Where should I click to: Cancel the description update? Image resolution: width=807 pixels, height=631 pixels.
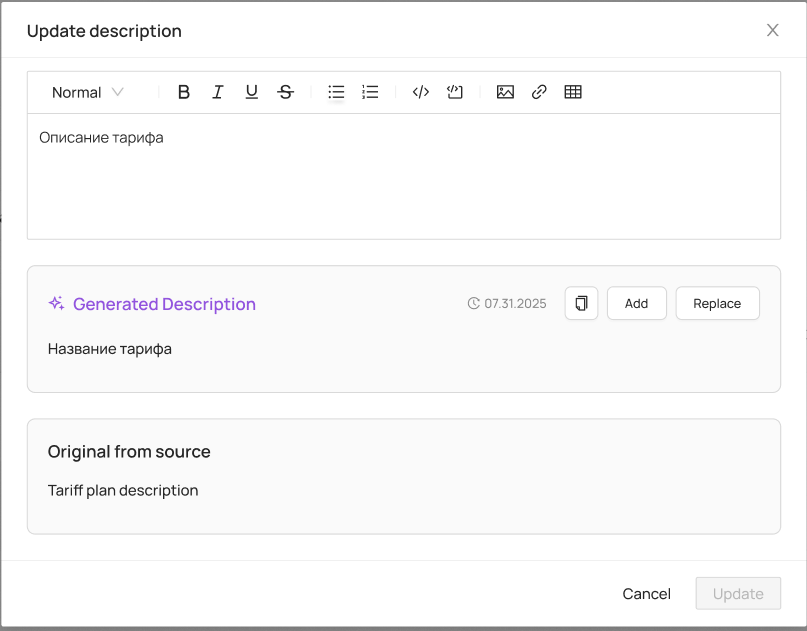pos(646,594)
